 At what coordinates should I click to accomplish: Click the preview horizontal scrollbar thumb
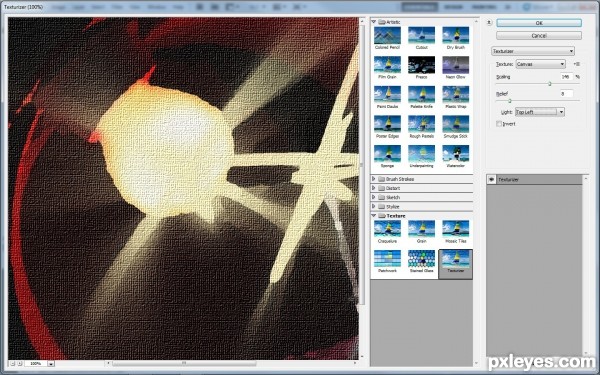[x=184, y=363]
